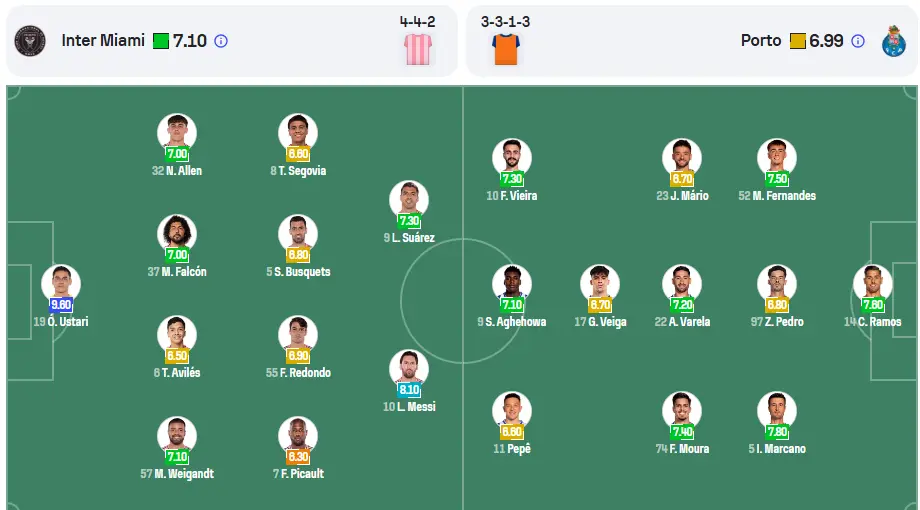Click the Inter Miami team name
Viewport: 920px width, 510px height.
pos(103,40)
